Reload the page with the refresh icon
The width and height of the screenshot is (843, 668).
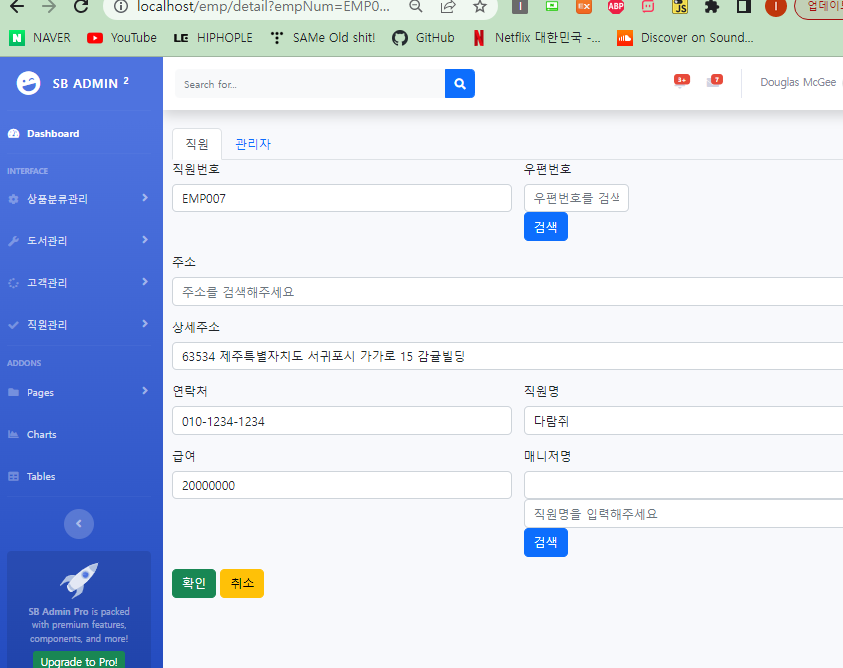click(81, 6)
